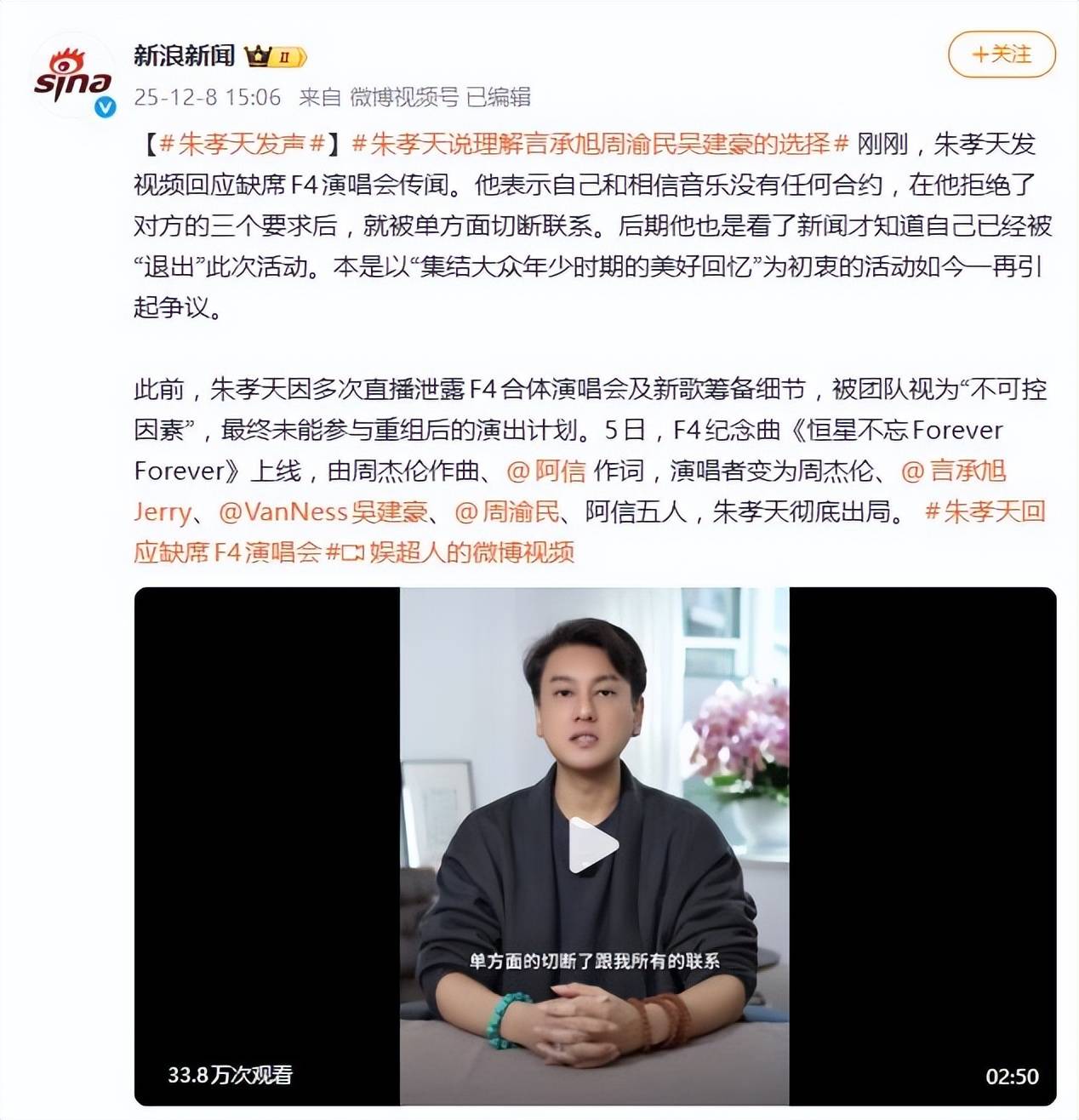Follow 新浪新闻 with +关注 button
The height and width of the screenshot is (1120, 1079).
(1002, 54)
